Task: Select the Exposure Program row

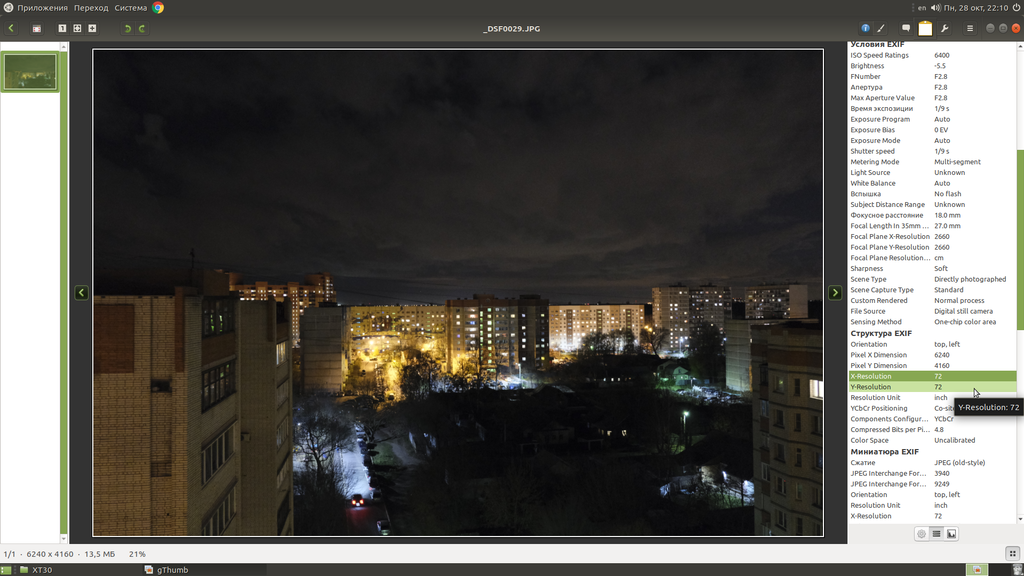Action: (933, 120)
